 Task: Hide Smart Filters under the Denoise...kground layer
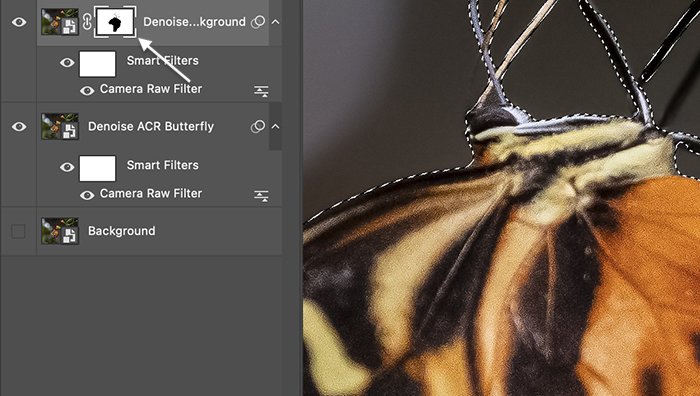pyautogui.click(x=67, y=63)
